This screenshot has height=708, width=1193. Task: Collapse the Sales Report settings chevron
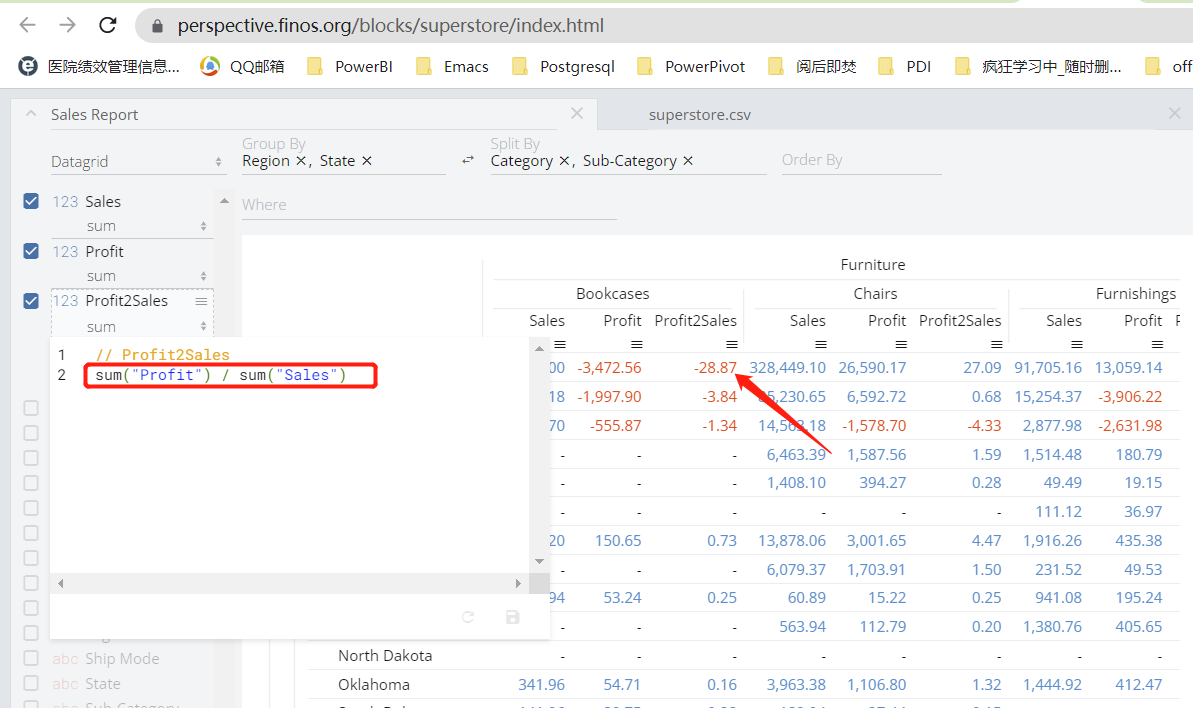(31, 114)
